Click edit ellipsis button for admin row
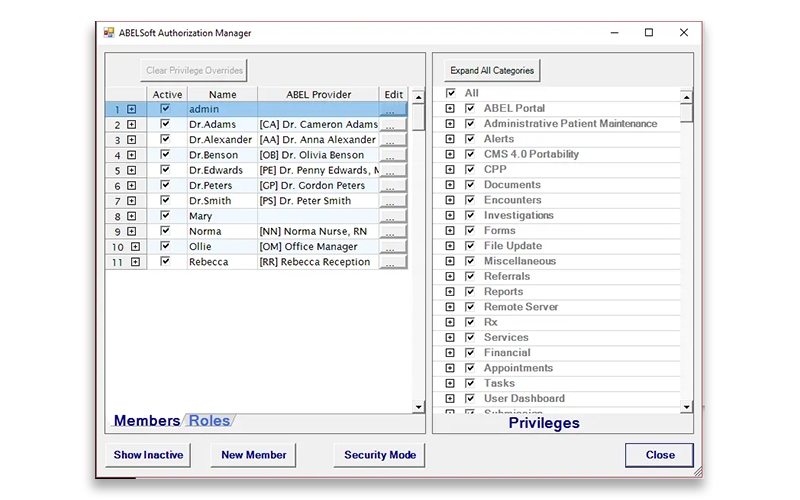Image resolution: width=800 pixels, height=500 pixels. [x=393, y=110]
